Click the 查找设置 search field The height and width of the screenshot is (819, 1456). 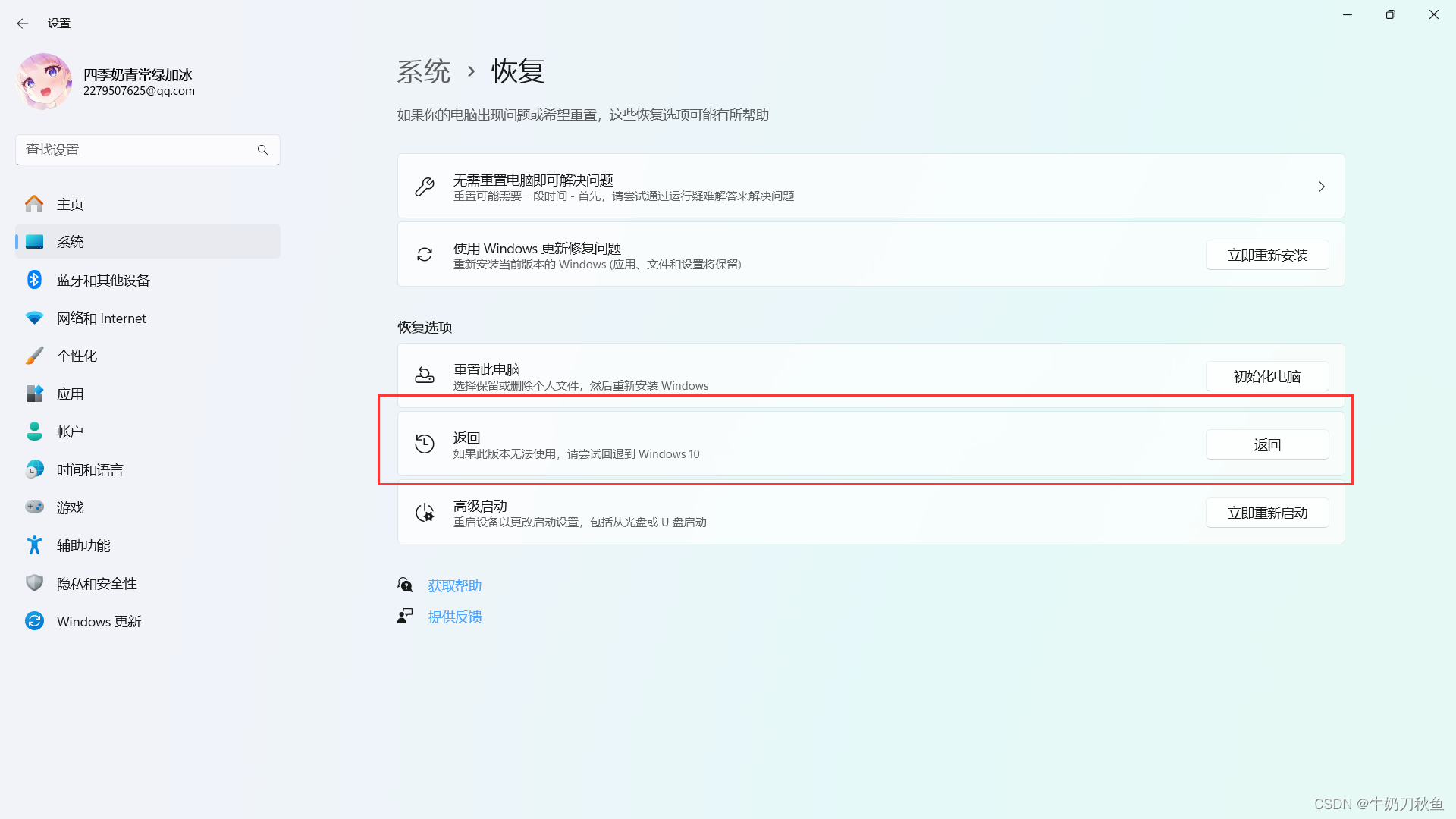click(136, 149)
